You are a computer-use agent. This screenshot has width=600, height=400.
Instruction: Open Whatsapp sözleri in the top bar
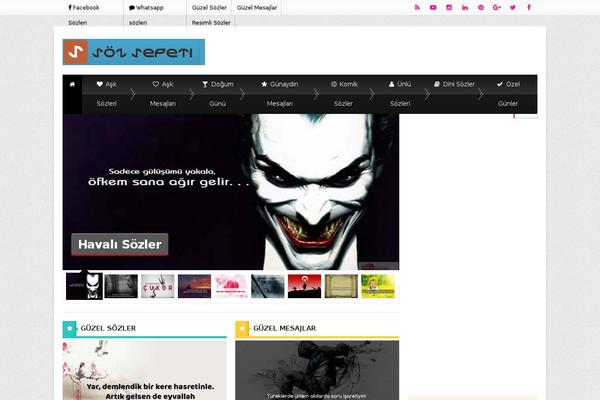pos(146,15)
